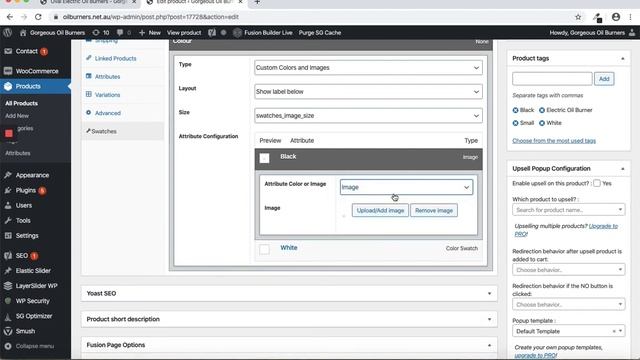Open the Variations tab

click(x=107, y=95)
